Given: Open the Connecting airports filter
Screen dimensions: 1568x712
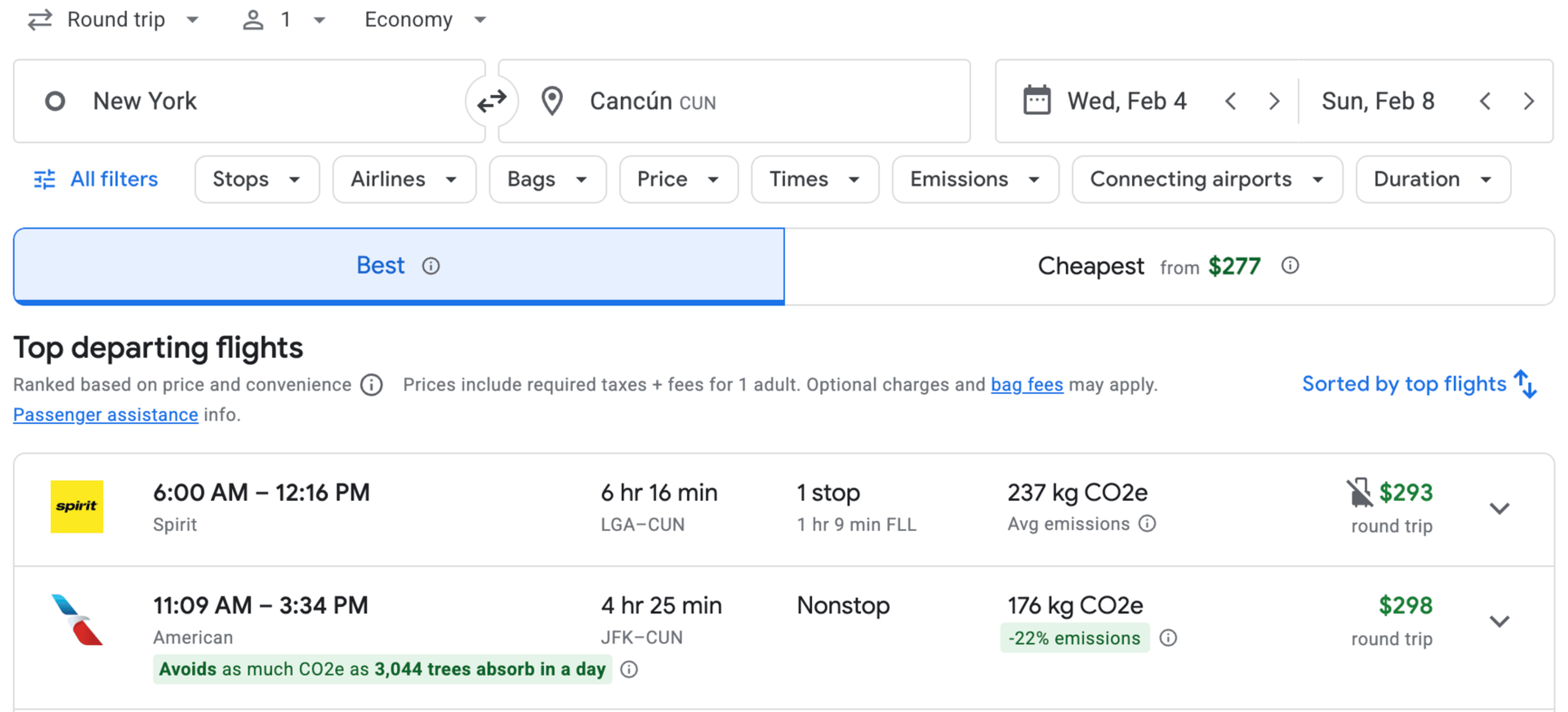Looking at the screenshot, I should tap(1207, 180).
